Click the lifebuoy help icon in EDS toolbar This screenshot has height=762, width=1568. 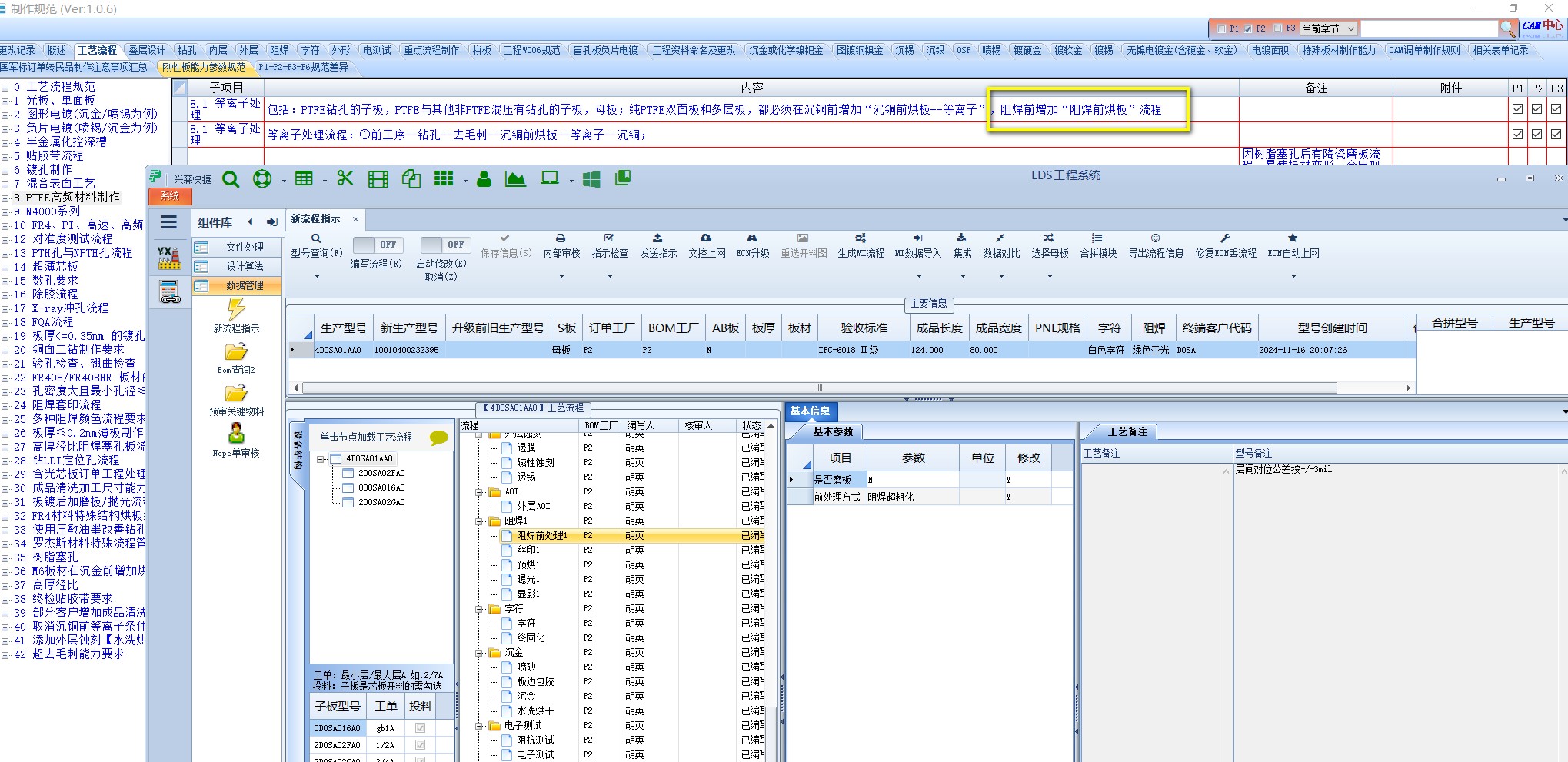click(262, 179)
